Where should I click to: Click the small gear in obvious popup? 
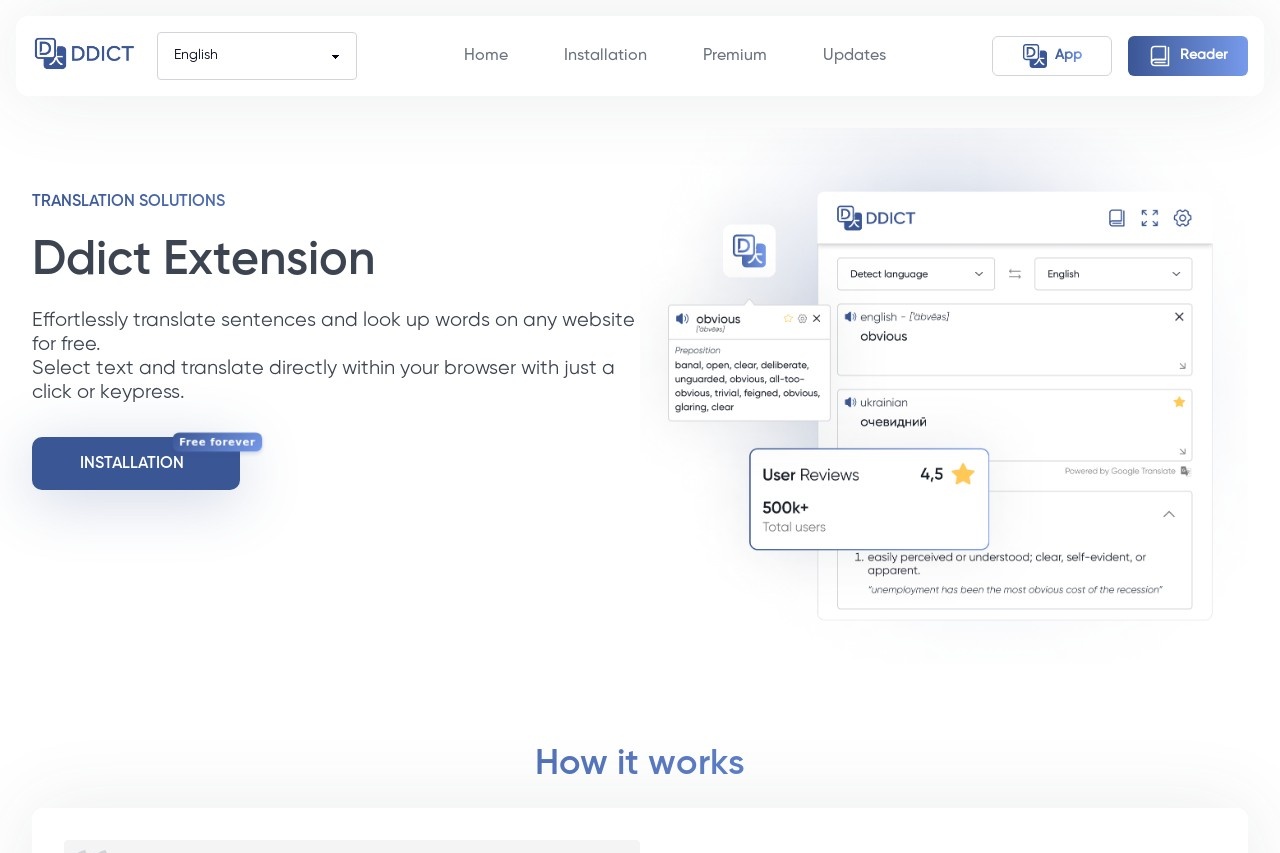802,319
